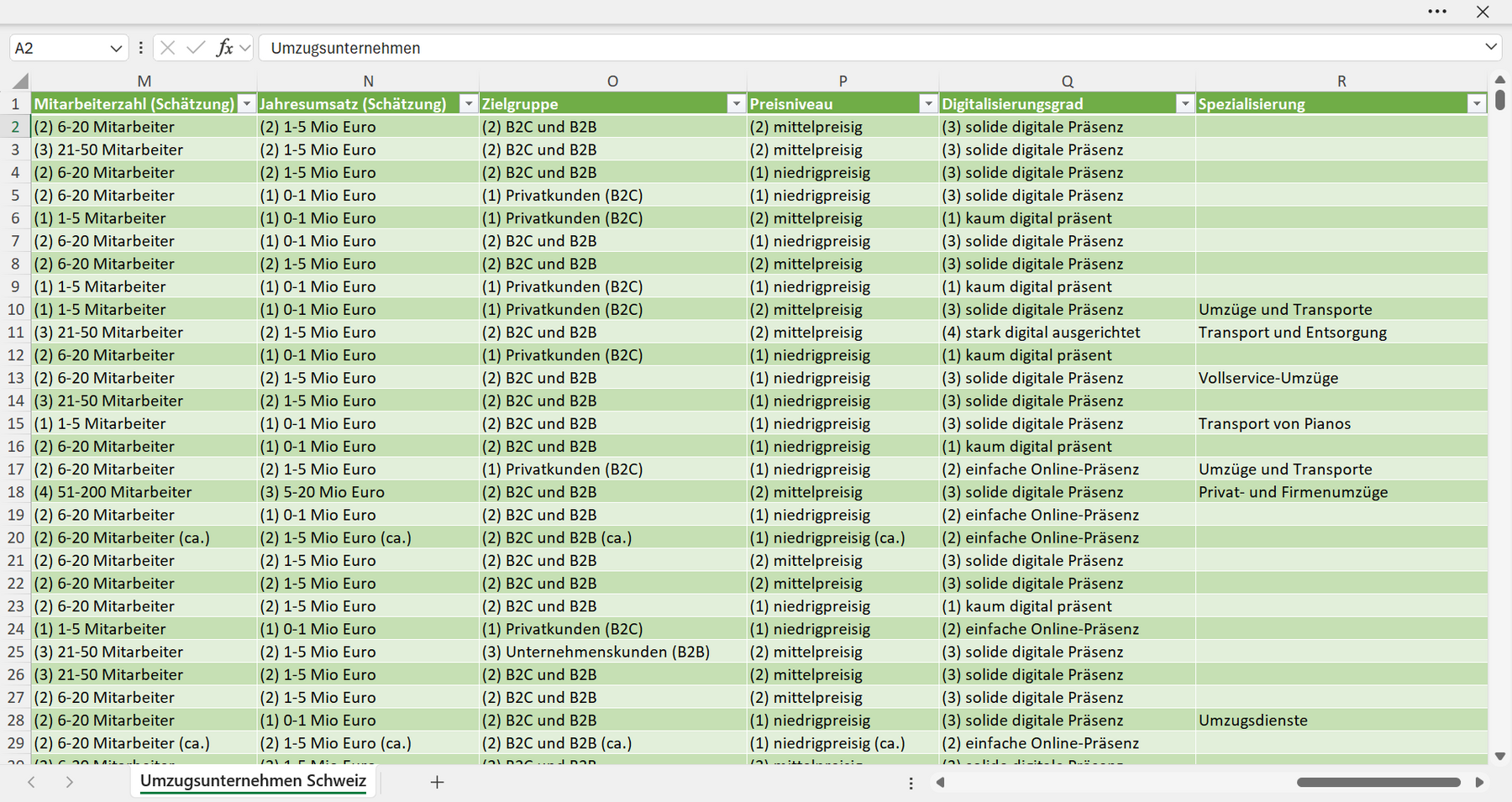Select '(3) 21-50 Mitarbeiter' in row 3
The height and width of the screenshot is (802, 1512).
144,149
